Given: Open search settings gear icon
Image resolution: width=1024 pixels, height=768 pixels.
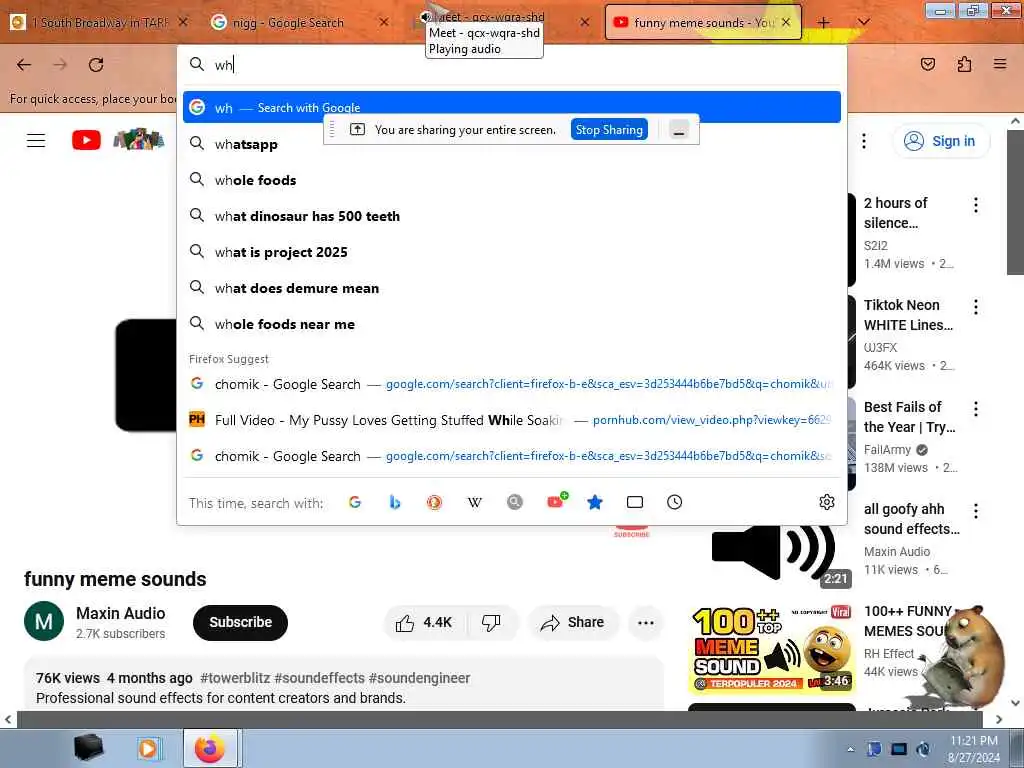Looking at the screenshot, I should 827,502.
